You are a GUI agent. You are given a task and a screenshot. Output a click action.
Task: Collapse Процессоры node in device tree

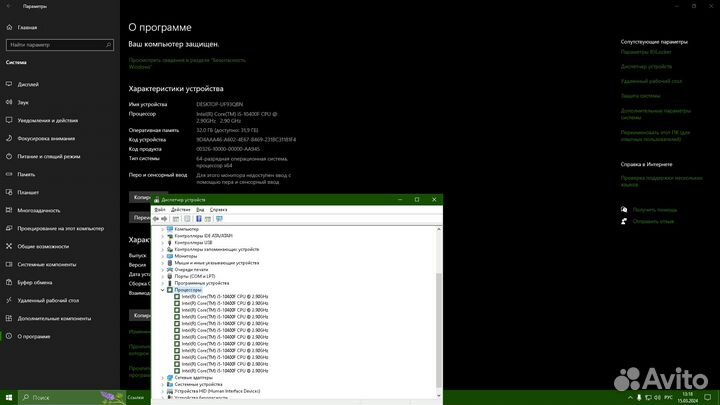(163, 290)
